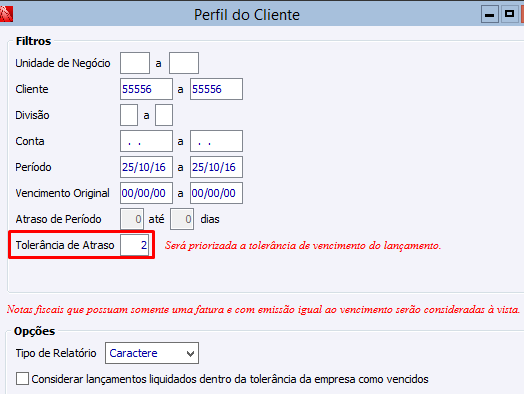The image size is (524, 394).
Task: Open the Tipo de Relatório dropdown
Action: [152, 353]
